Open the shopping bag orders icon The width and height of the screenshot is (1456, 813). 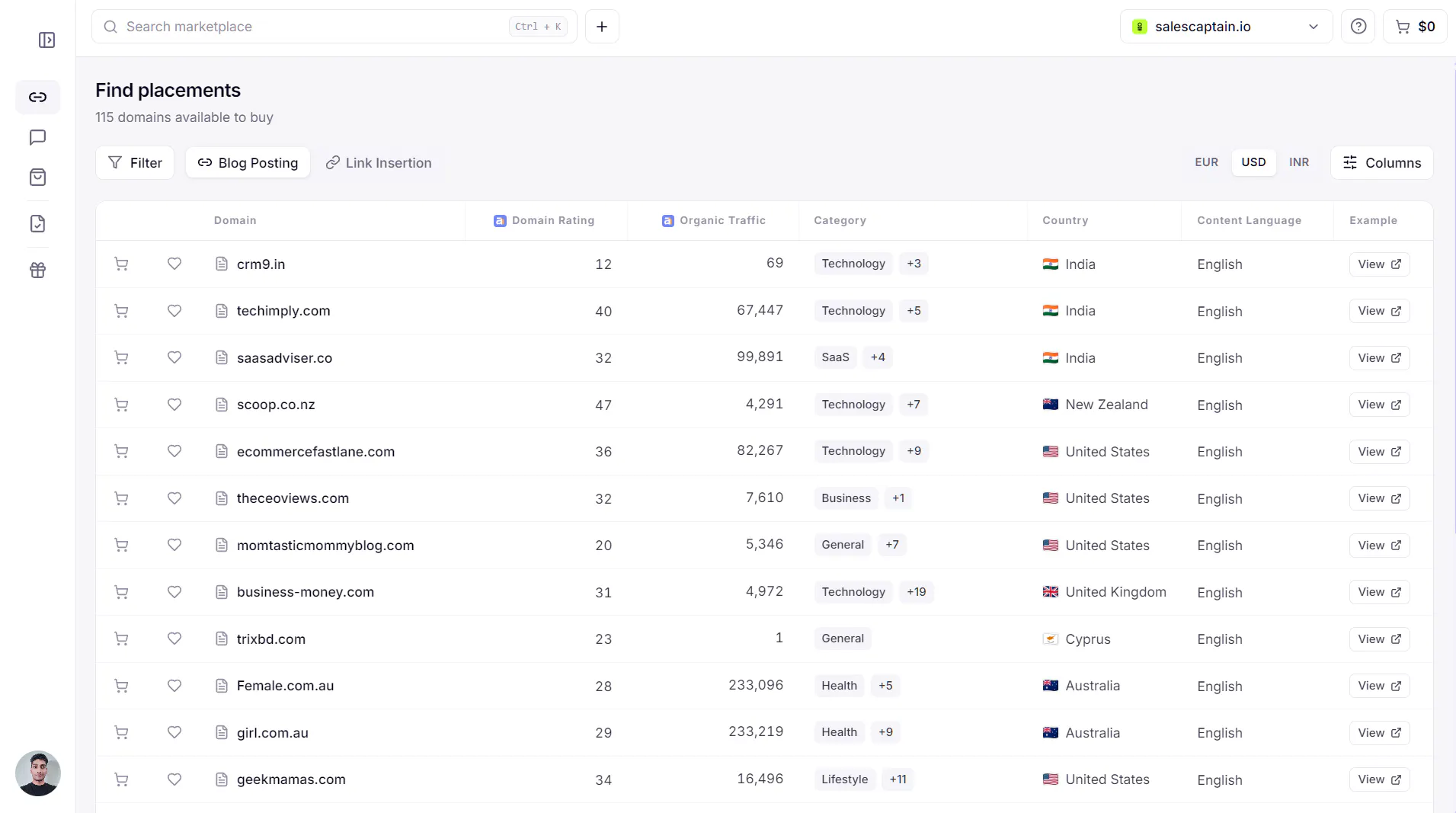coord(37,178)
